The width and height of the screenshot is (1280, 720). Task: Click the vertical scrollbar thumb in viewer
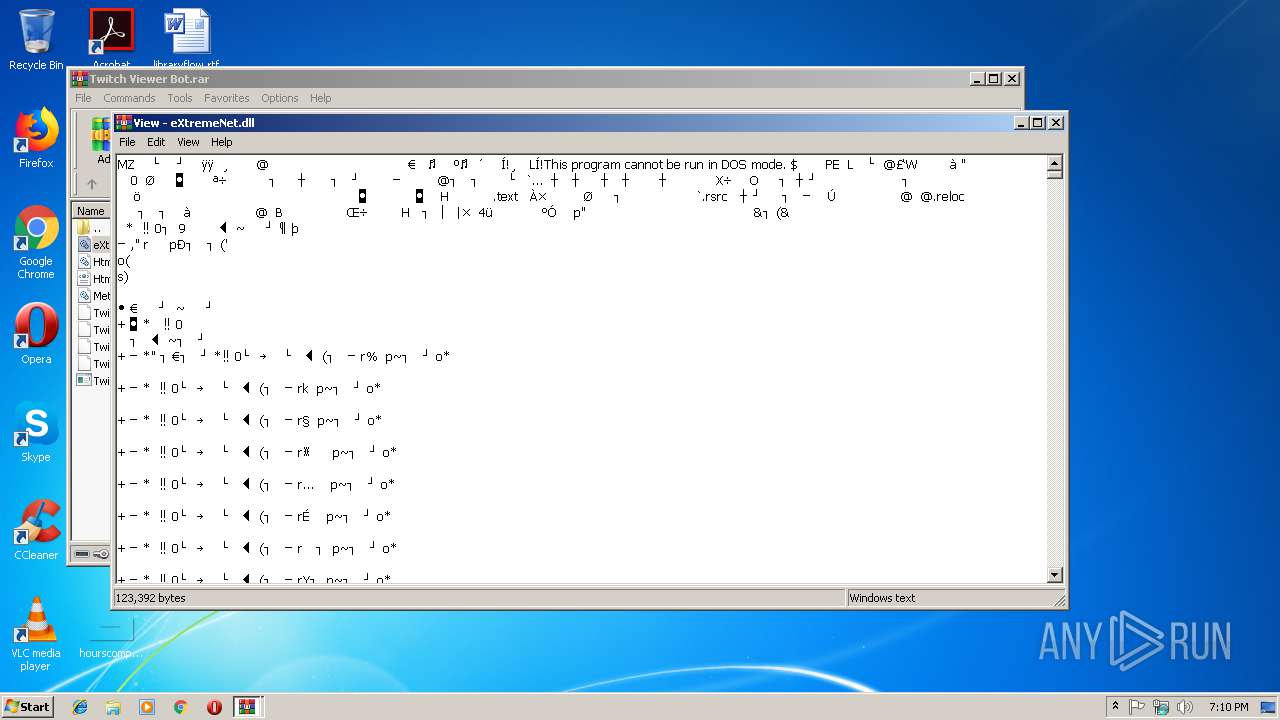pyautogui.click(x=1054, y=174)
